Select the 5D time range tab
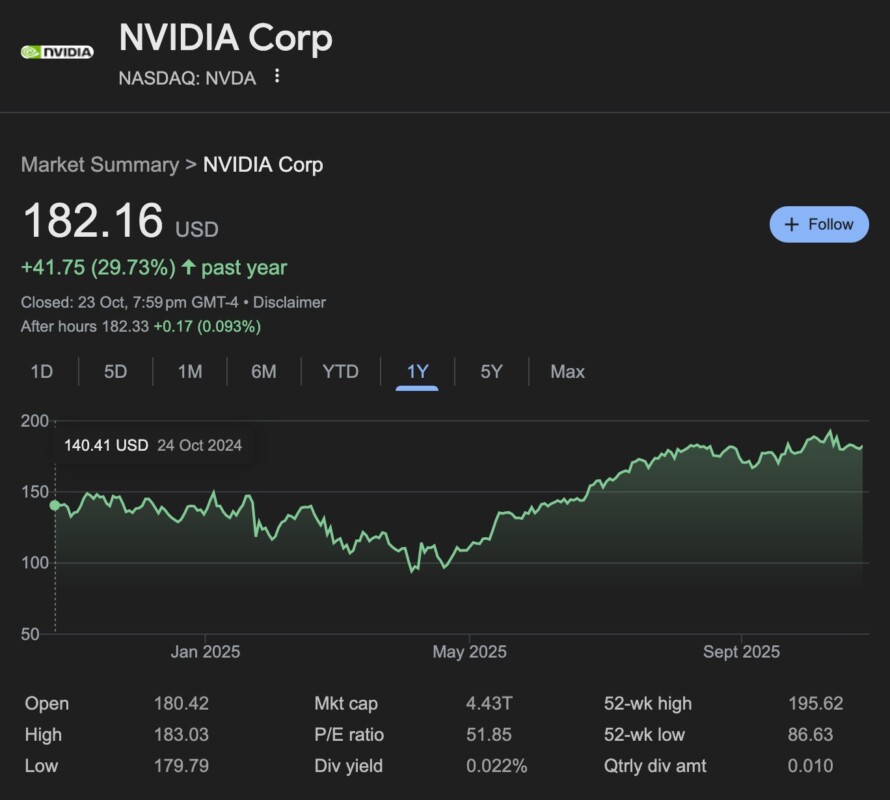This screenshot has height=800, width=890. (116, 371)
